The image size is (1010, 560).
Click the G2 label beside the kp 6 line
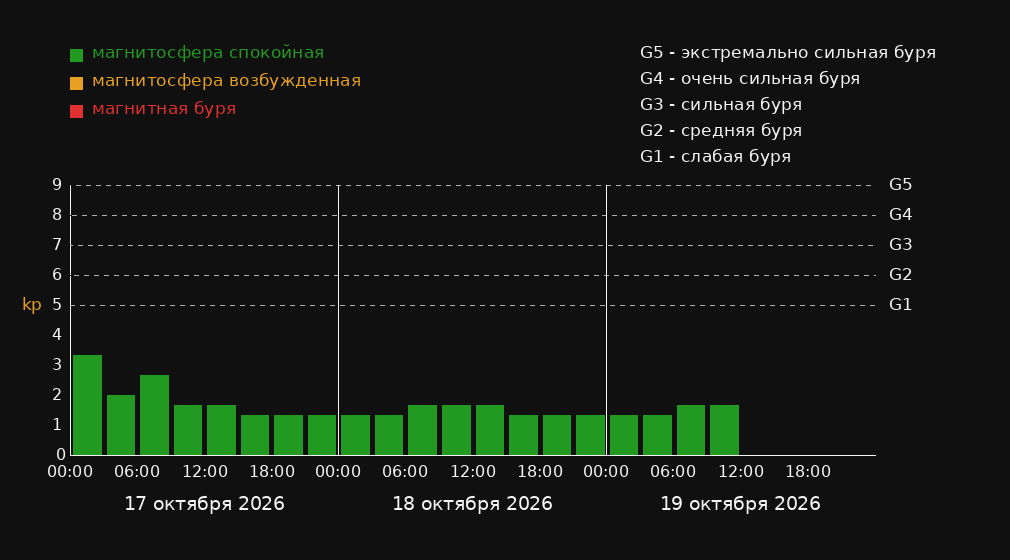900,275
